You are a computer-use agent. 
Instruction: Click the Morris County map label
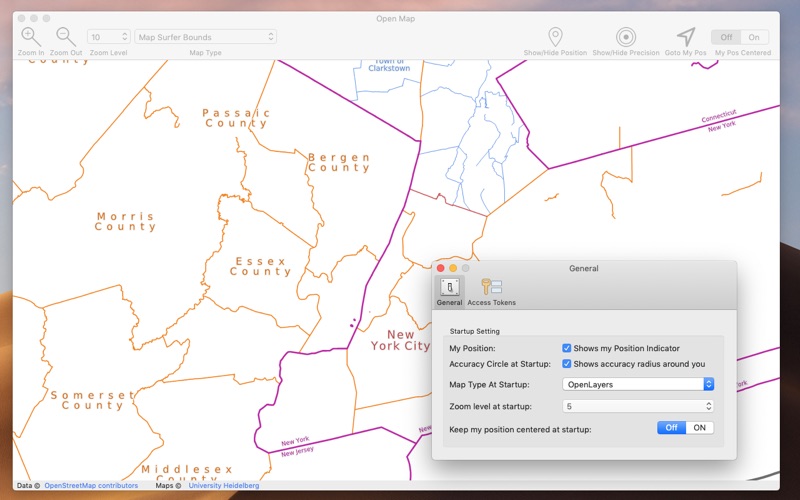126,221
